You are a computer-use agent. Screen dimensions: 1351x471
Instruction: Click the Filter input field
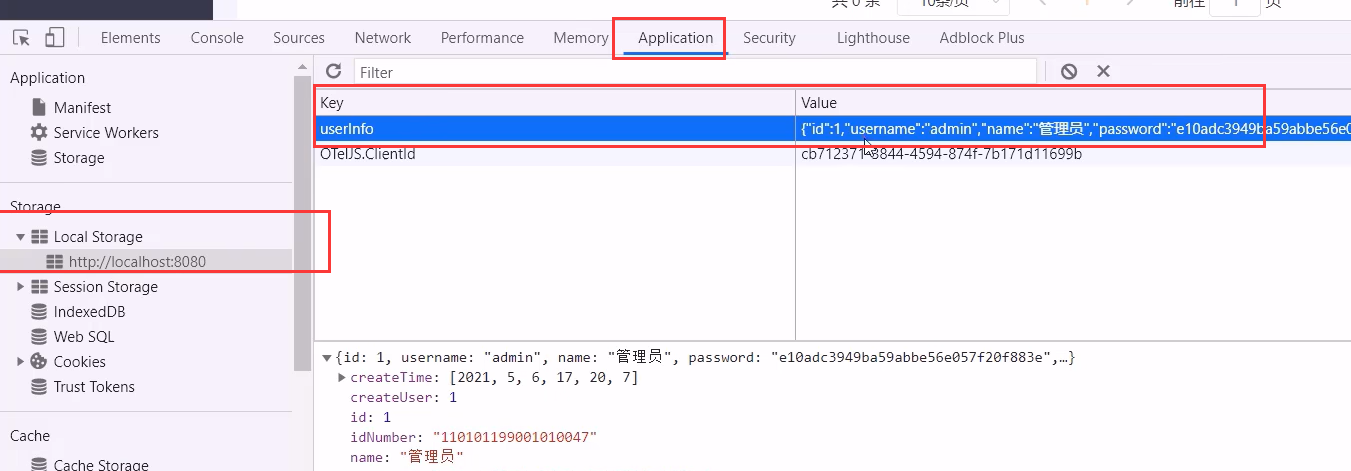(695, 72)
